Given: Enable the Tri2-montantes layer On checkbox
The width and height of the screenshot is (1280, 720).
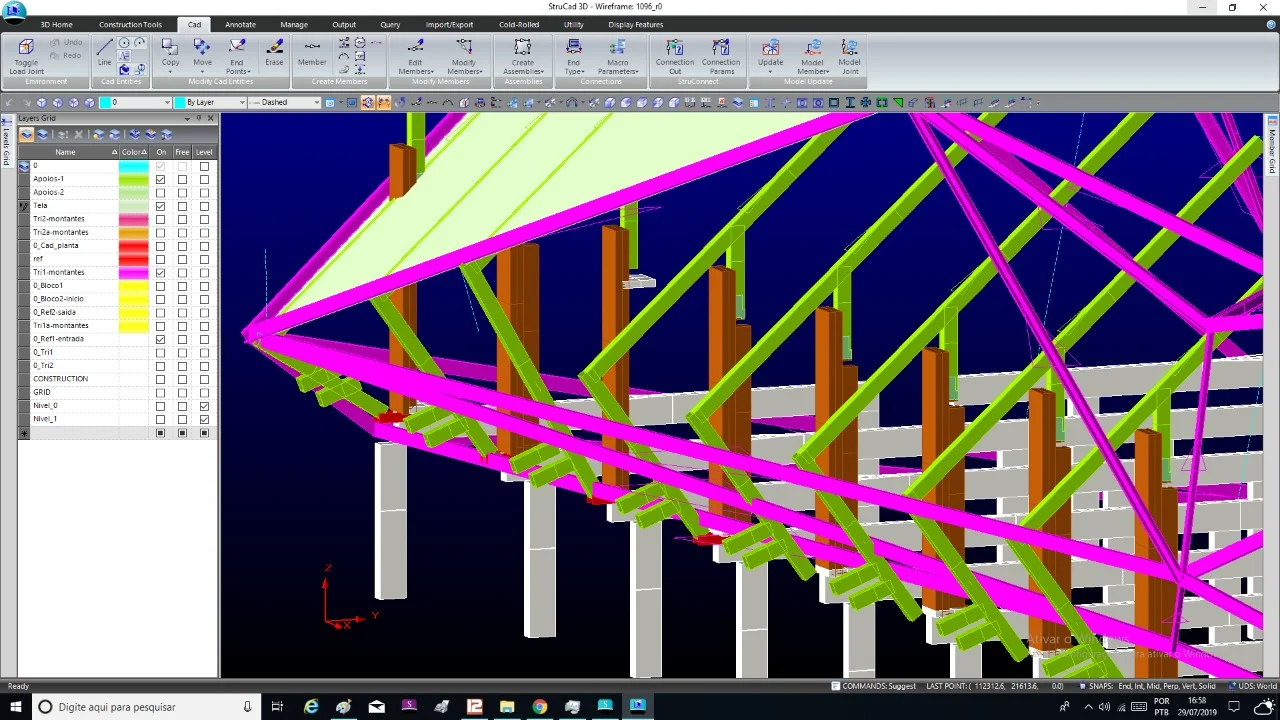Looking at the screenshot, I should 160,219.
